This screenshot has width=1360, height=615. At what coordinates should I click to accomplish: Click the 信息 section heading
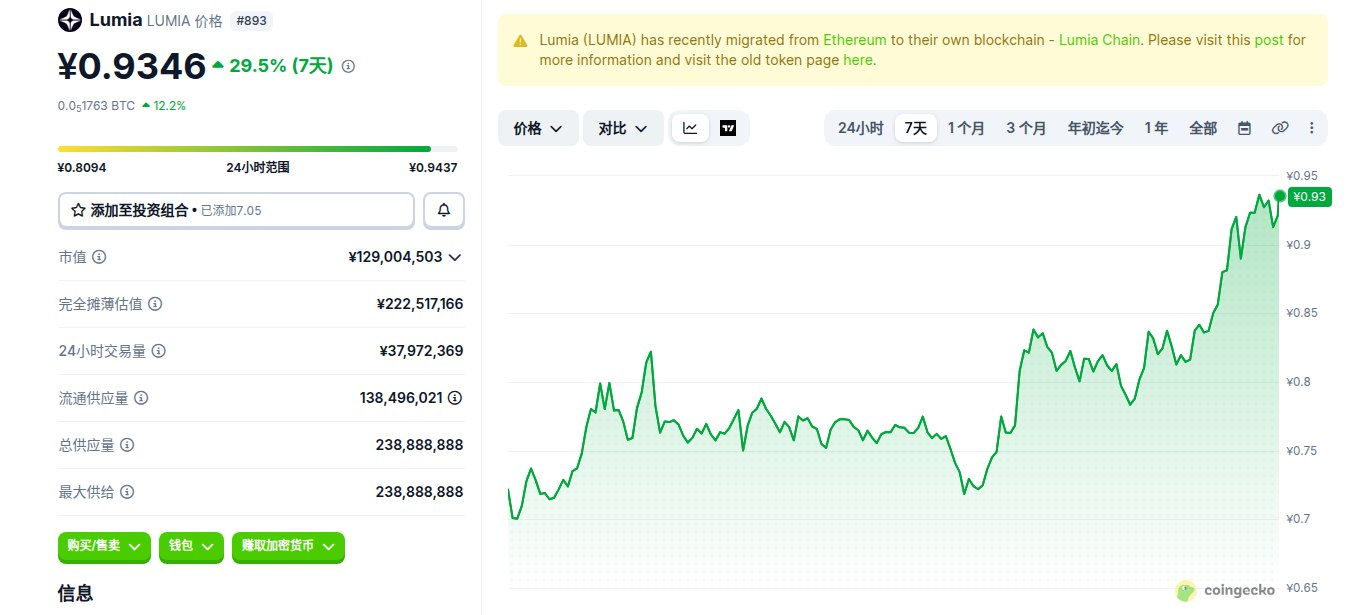pyautogui.click(x=76, y=593)
